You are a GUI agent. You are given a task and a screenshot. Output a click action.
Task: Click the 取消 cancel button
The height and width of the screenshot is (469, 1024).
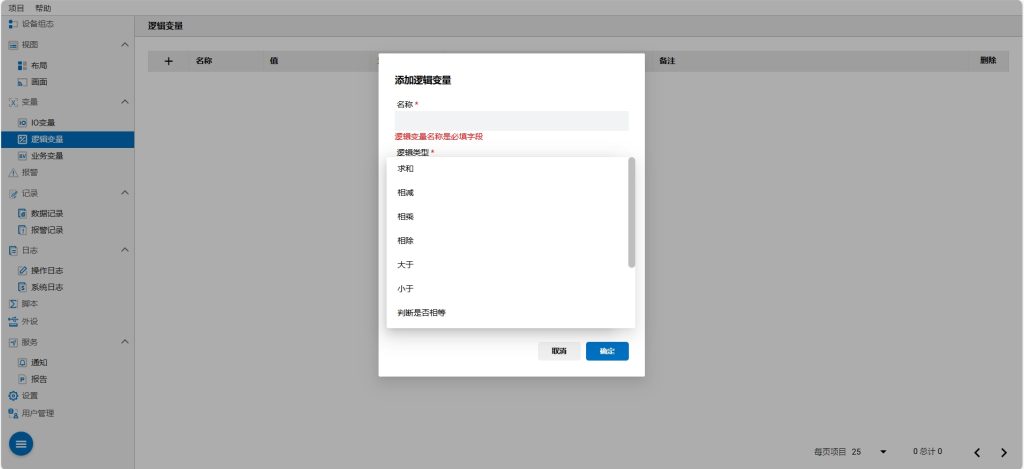pos(559,351)
